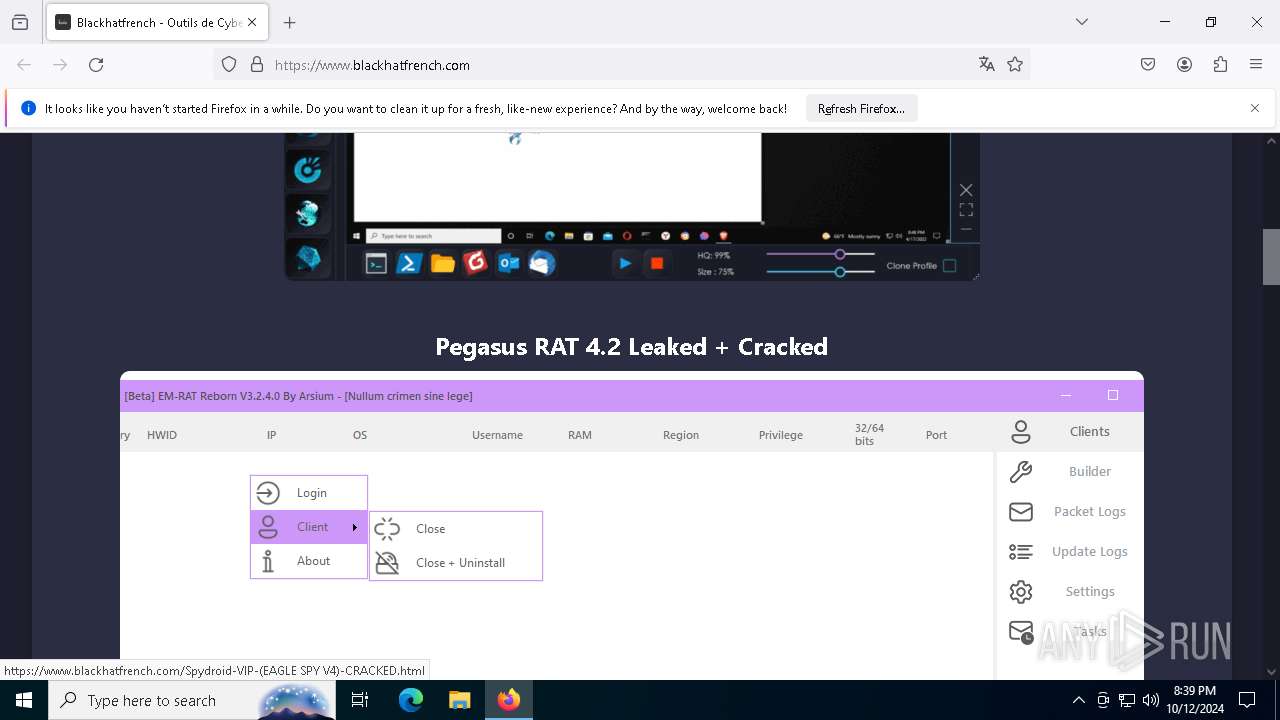Click the fullscreen icon in remote desktop image

[966, 210]
